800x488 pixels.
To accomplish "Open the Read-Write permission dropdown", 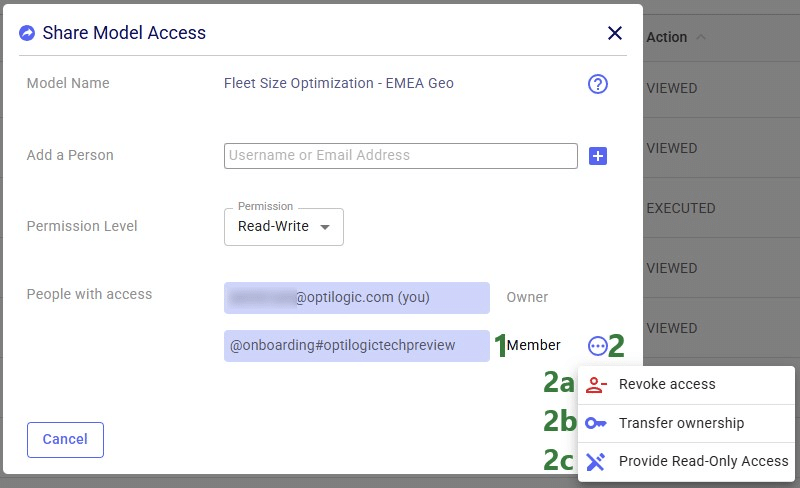I will click(283, 227).
